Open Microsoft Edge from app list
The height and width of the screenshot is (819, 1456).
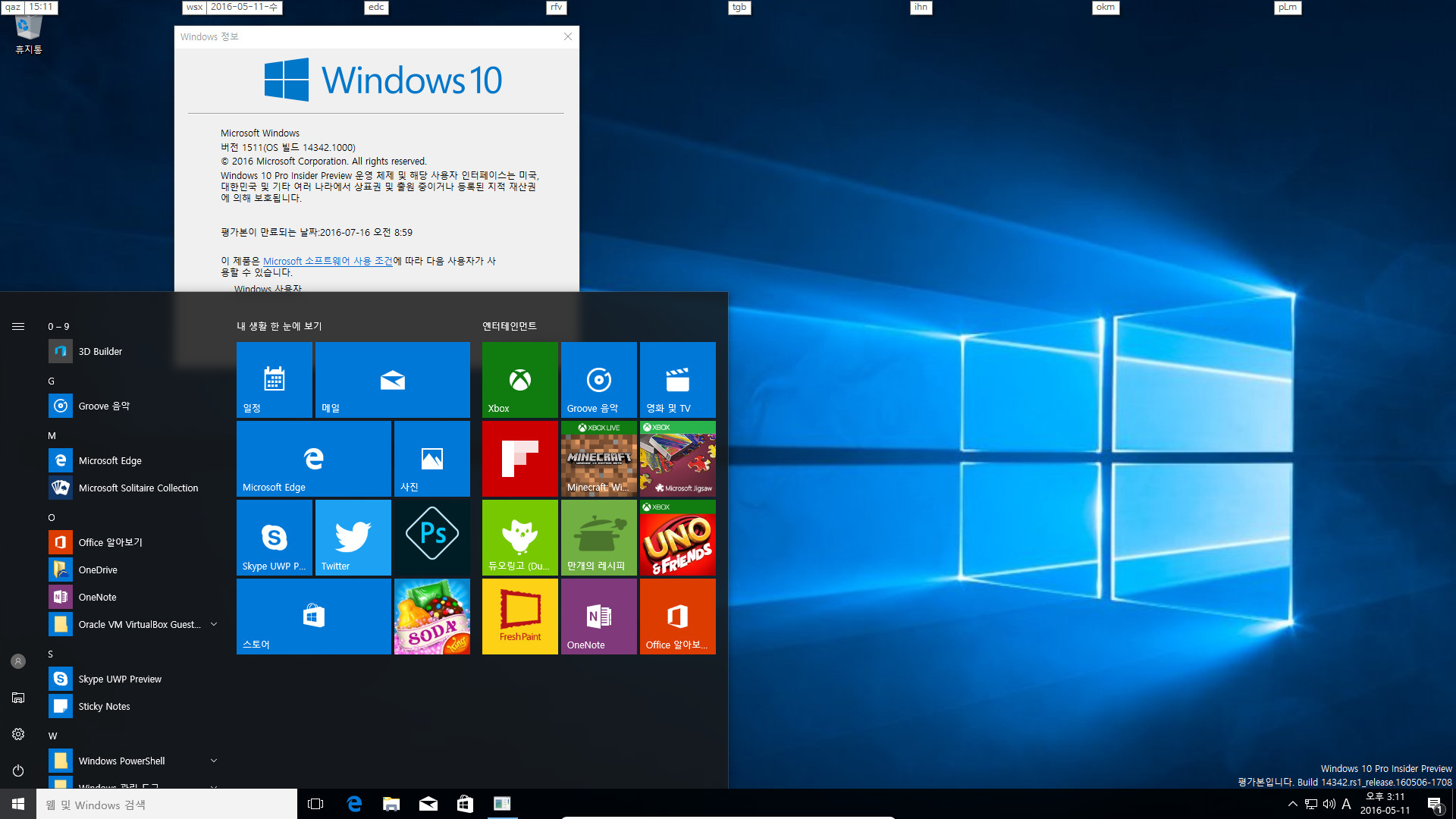(x=133, y=460)
